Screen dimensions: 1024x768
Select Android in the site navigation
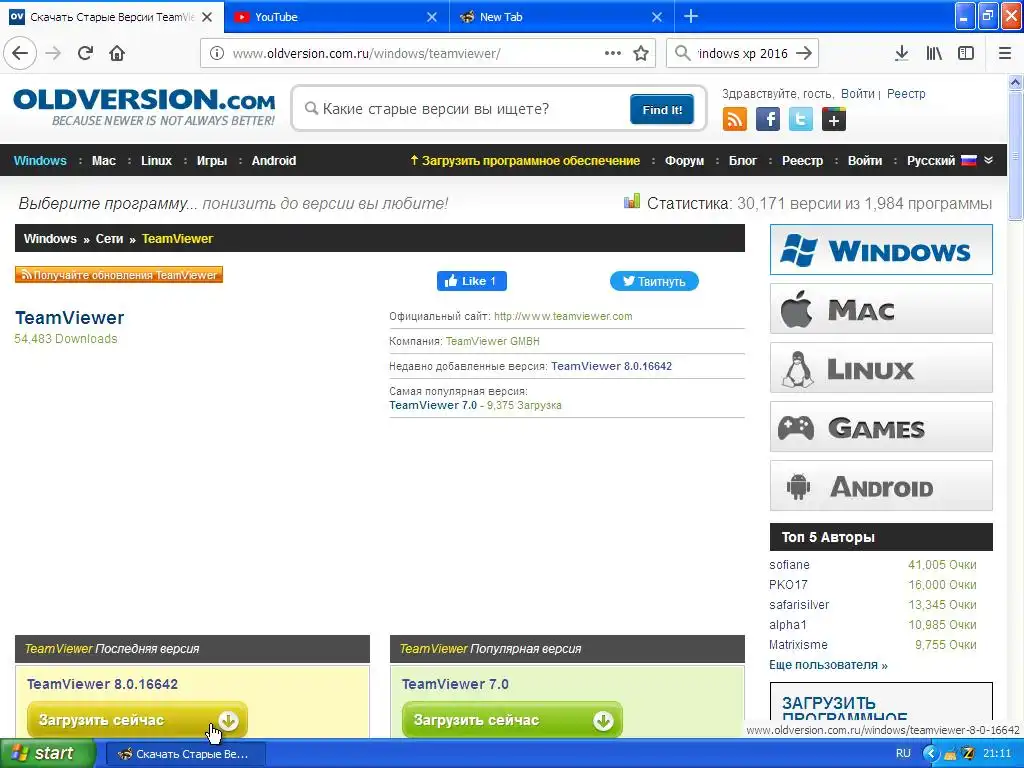[274, 161]
